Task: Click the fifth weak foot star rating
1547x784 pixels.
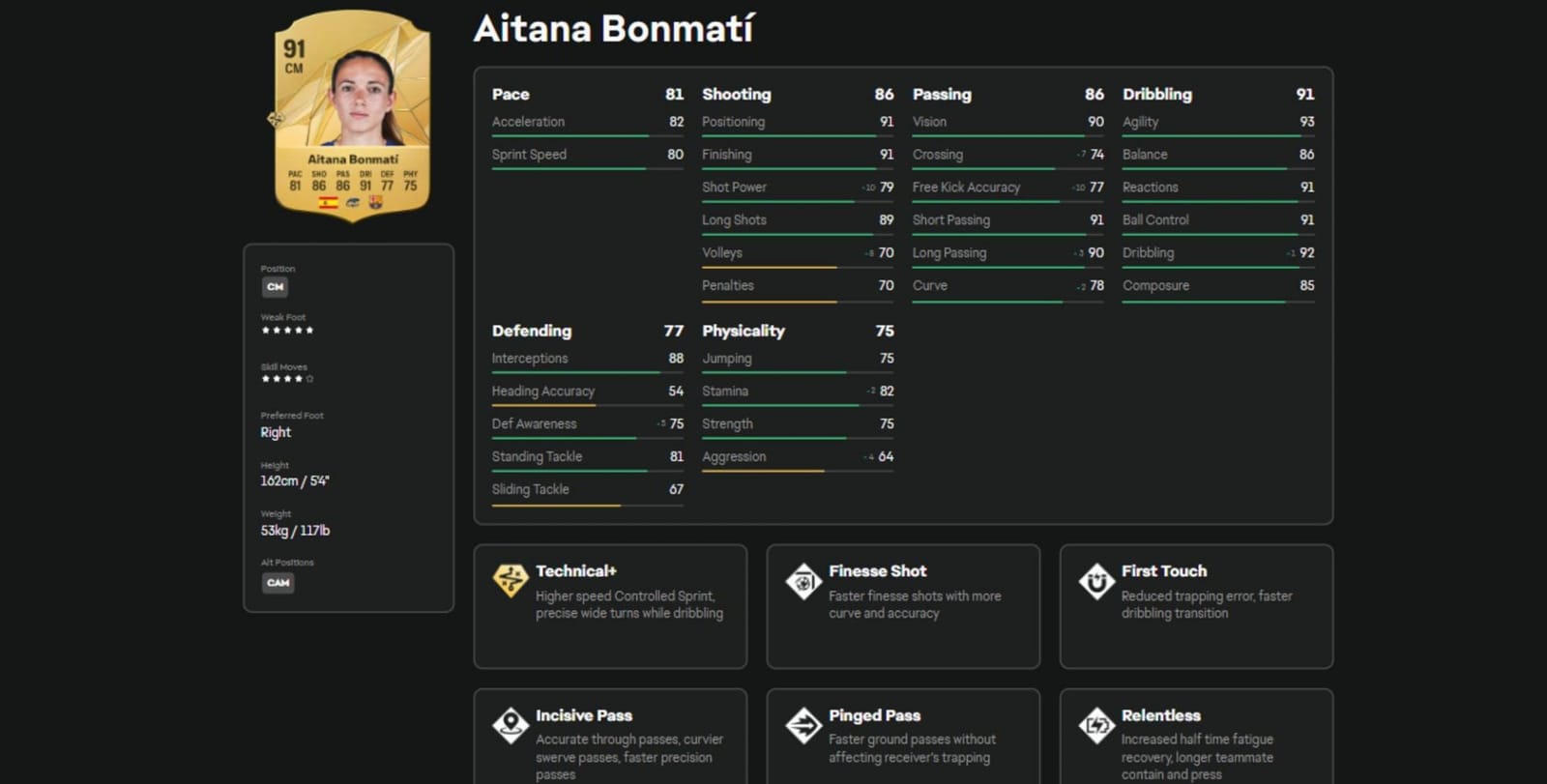Action: point(309,331)
